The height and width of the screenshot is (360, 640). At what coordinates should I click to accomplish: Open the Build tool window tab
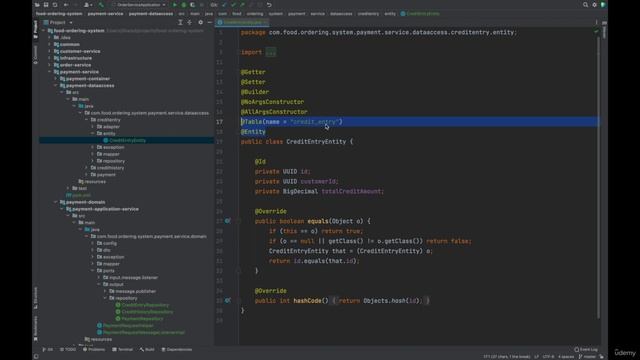[147, 349]
